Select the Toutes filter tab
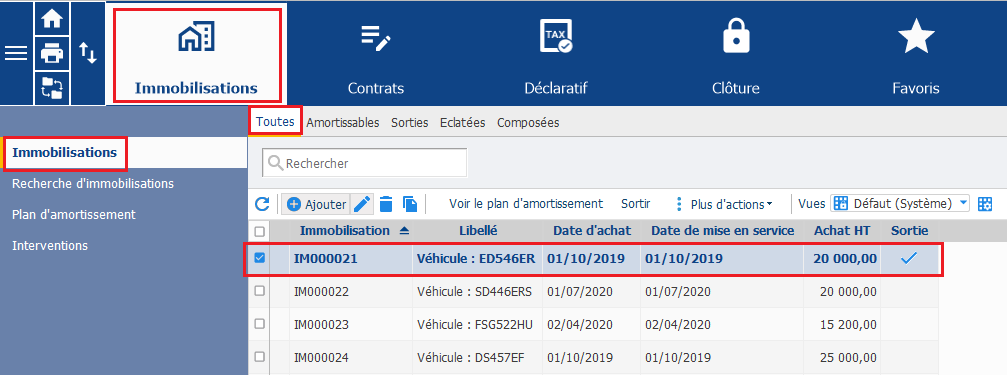 coord(275,122)
